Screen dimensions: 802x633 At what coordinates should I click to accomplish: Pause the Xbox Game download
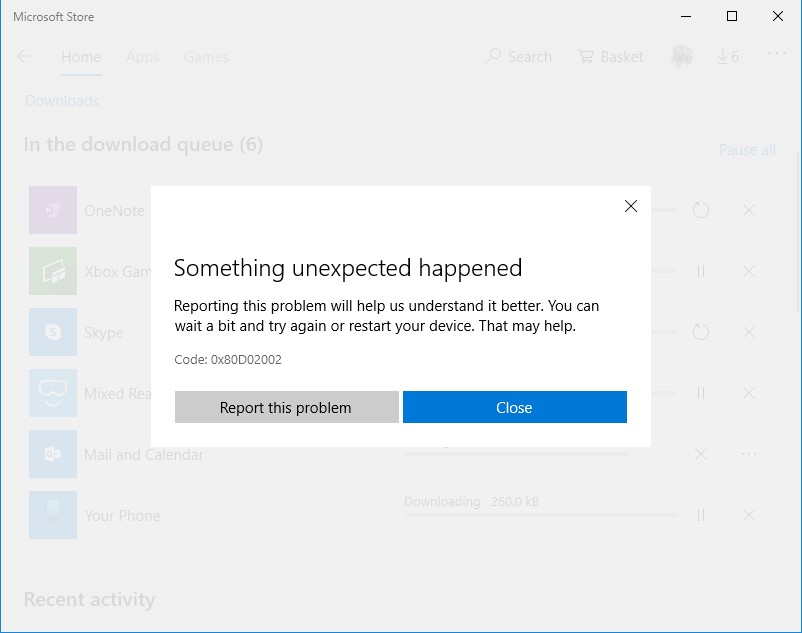[701, 271]
